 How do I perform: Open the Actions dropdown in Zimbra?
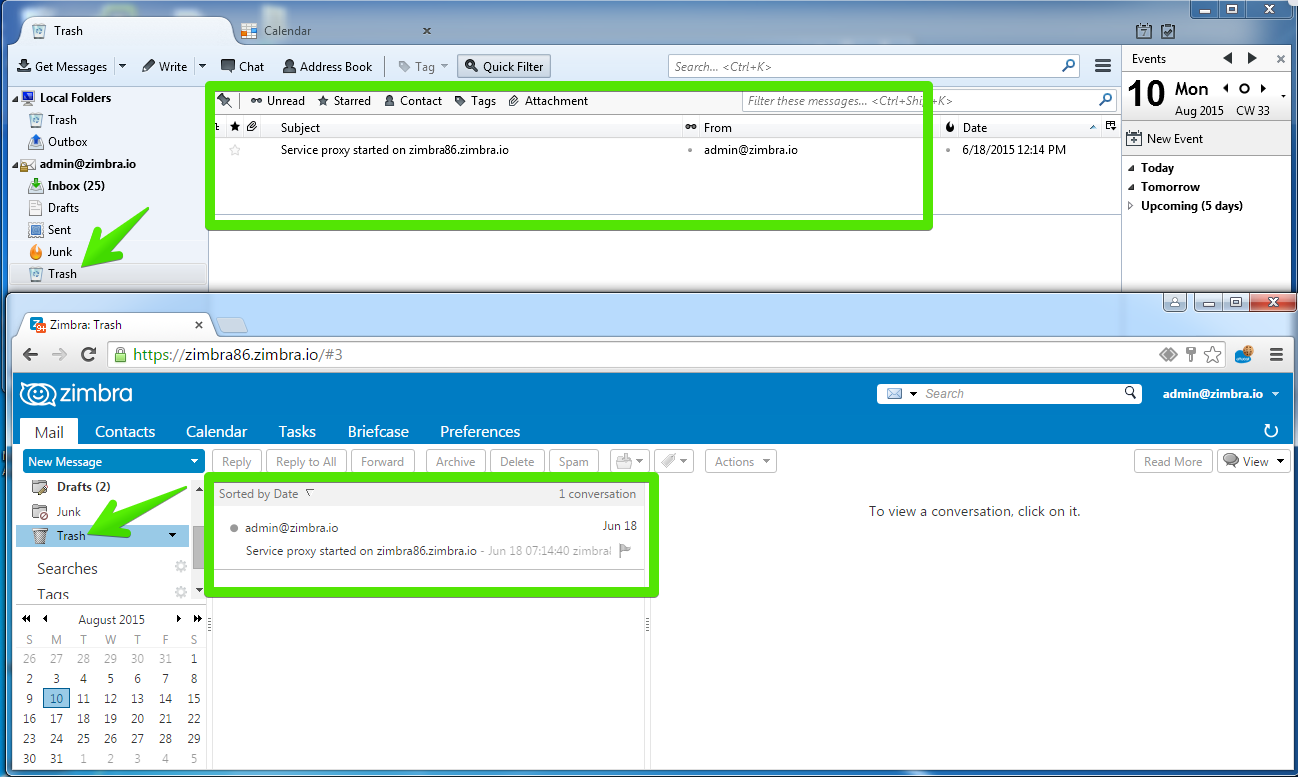point(741,462)
